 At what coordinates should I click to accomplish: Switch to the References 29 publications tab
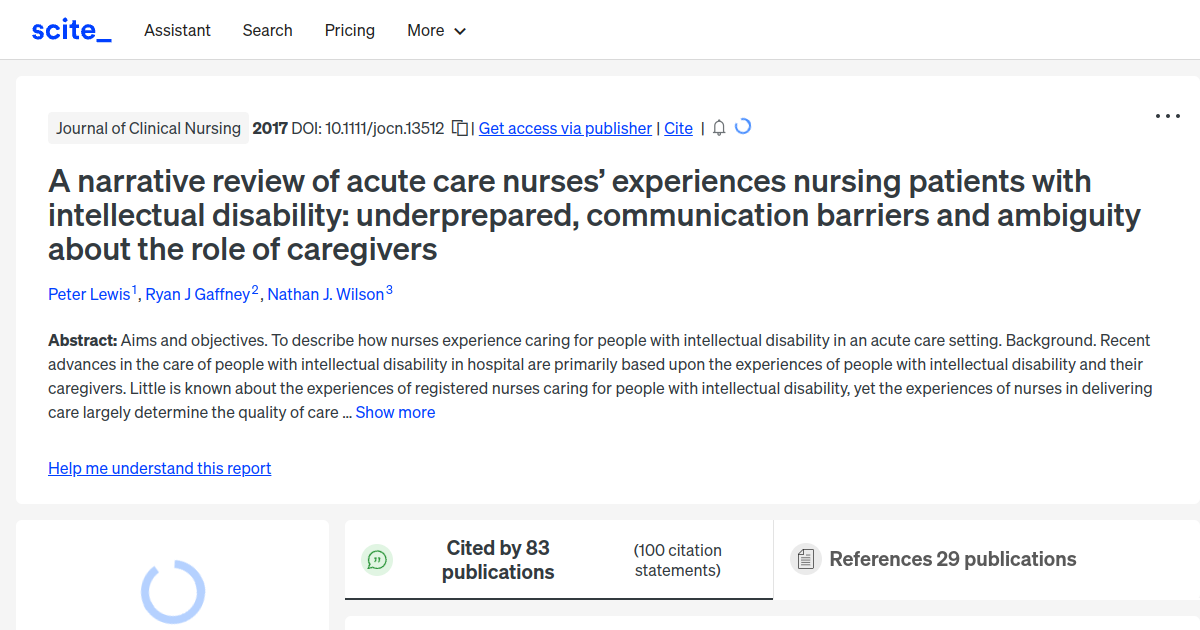(x=952, y=559)
